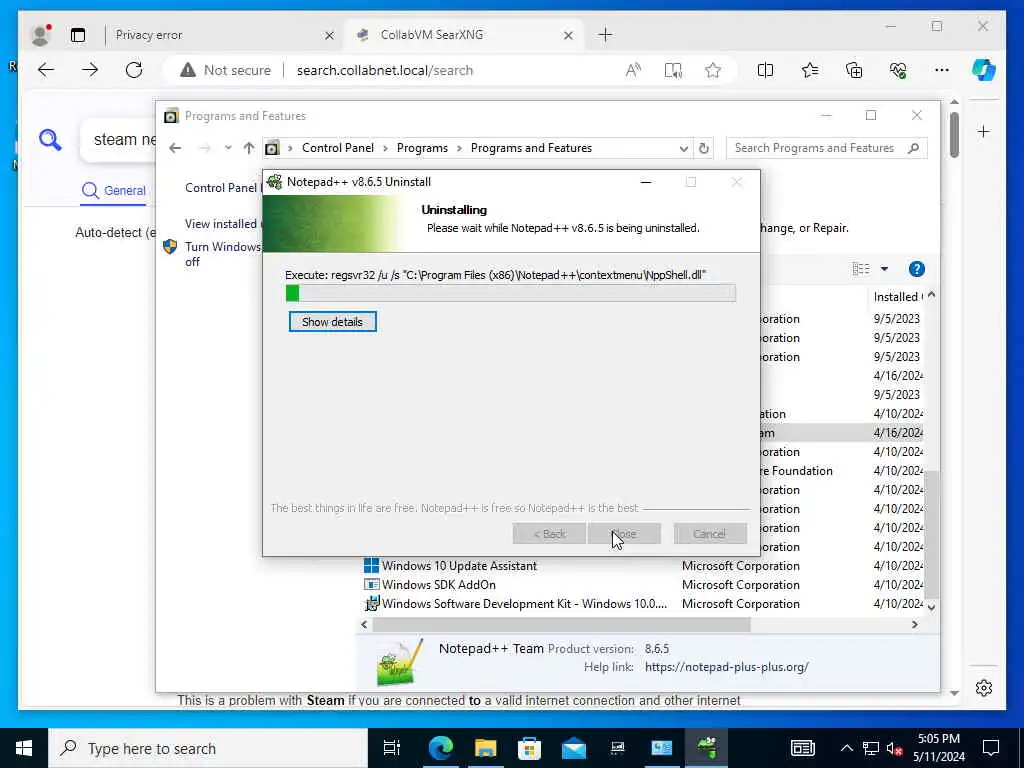
Task: Go up one level in Control Panel
Action: (249, 148)
